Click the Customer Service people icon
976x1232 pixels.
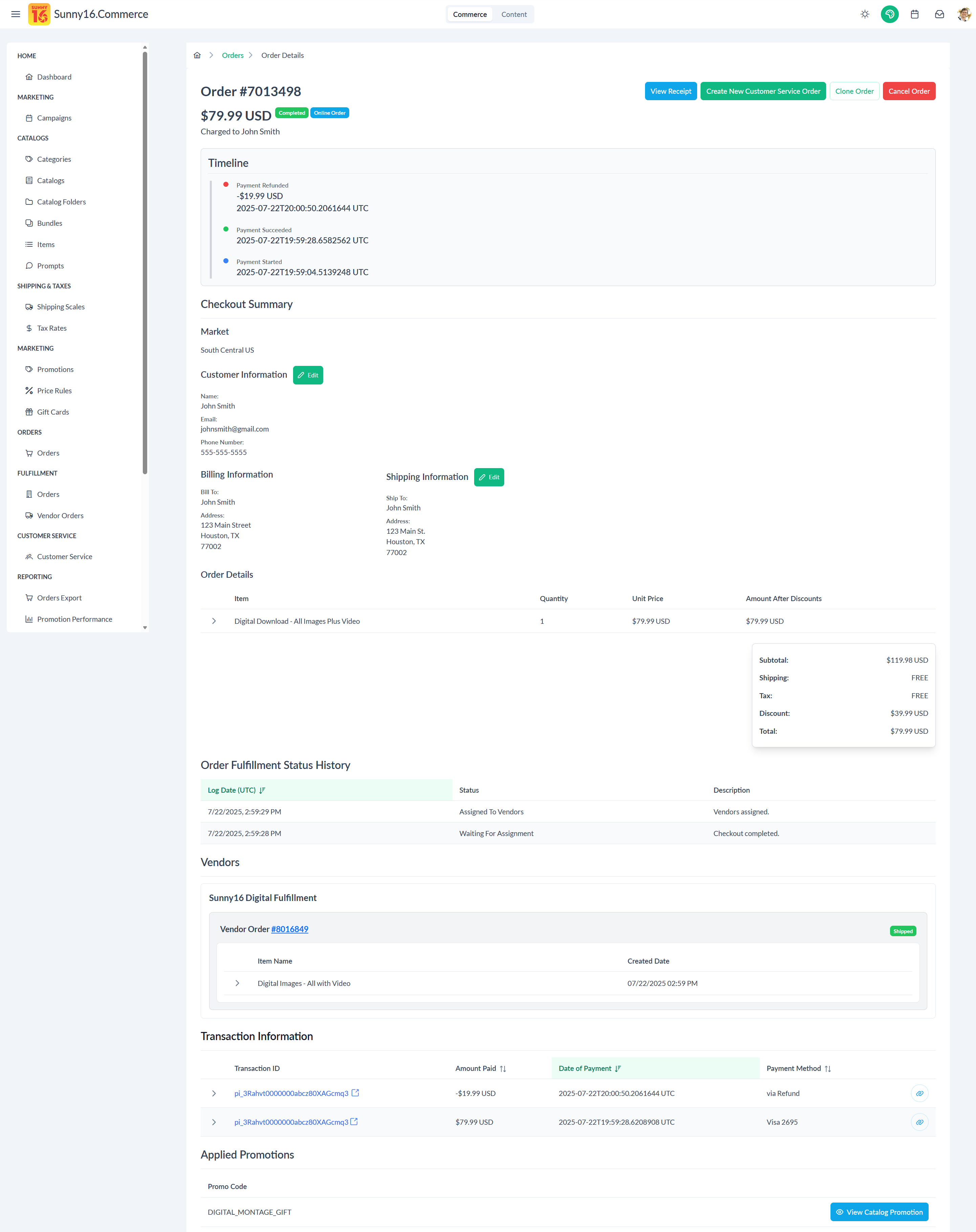pos(29,556)
